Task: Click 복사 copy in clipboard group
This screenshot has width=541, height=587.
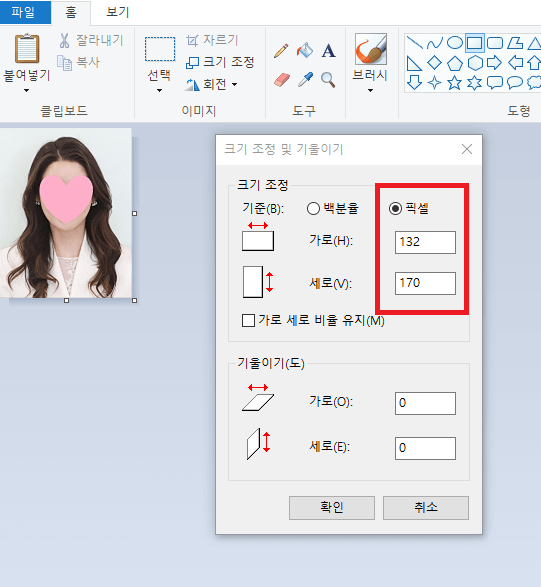Action: 79,62
